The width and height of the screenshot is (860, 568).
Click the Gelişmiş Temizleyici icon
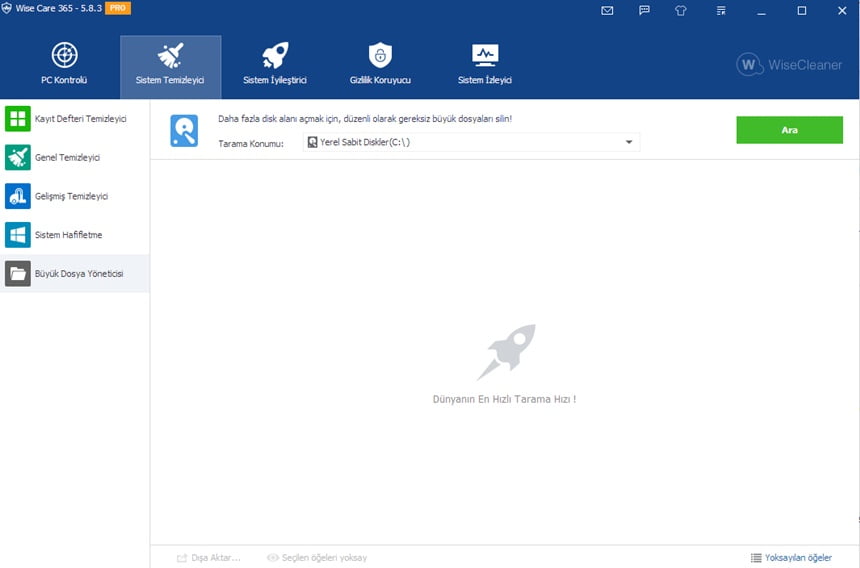pos(18,196)
